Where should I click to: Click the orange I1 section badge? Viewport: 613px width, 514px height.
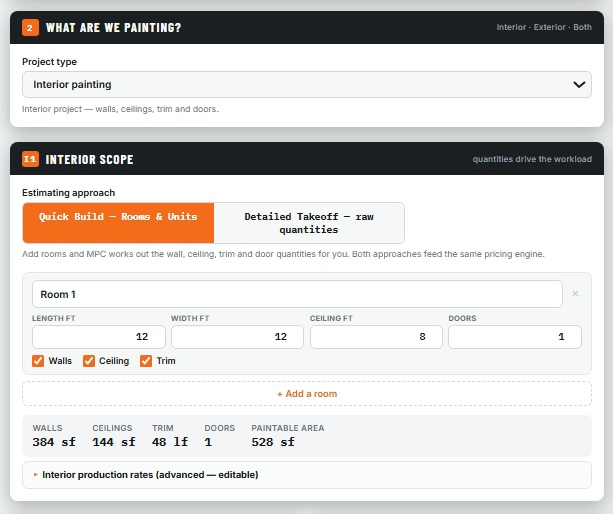[x=30, y=159]
